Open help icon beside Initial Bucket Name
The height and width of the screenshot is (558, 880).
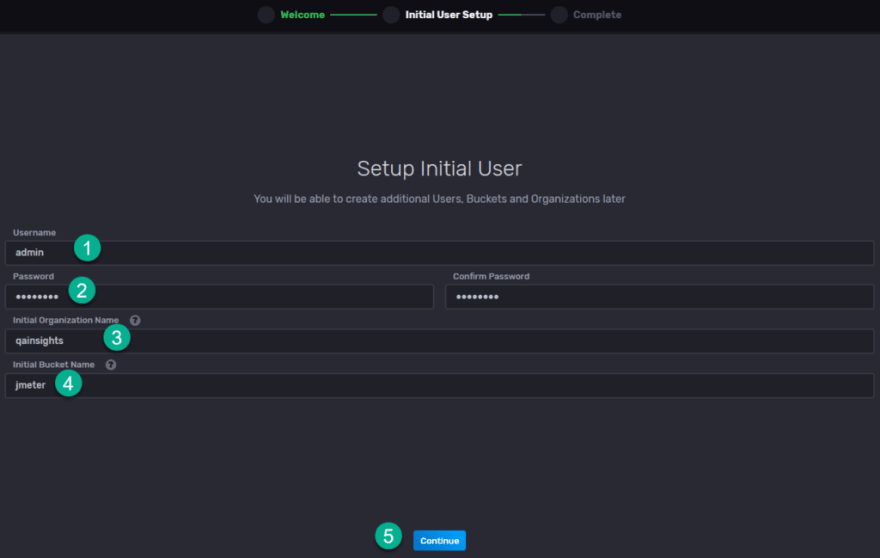(x=111, y=364)
